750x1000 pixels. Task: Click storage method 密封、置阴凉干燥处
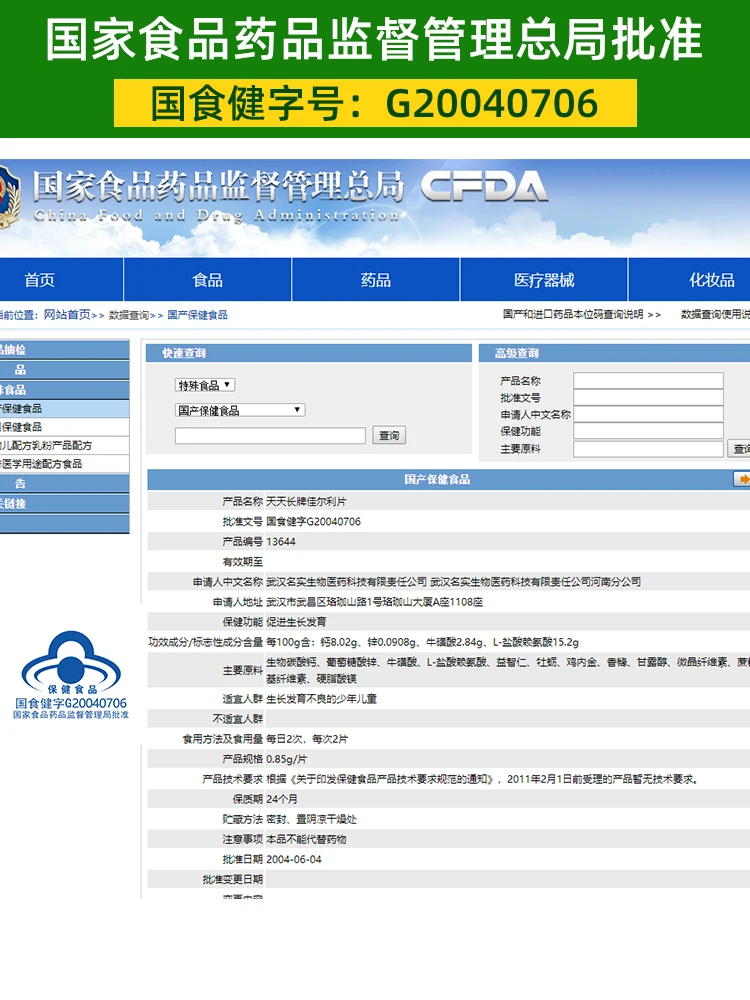[311, 820]
